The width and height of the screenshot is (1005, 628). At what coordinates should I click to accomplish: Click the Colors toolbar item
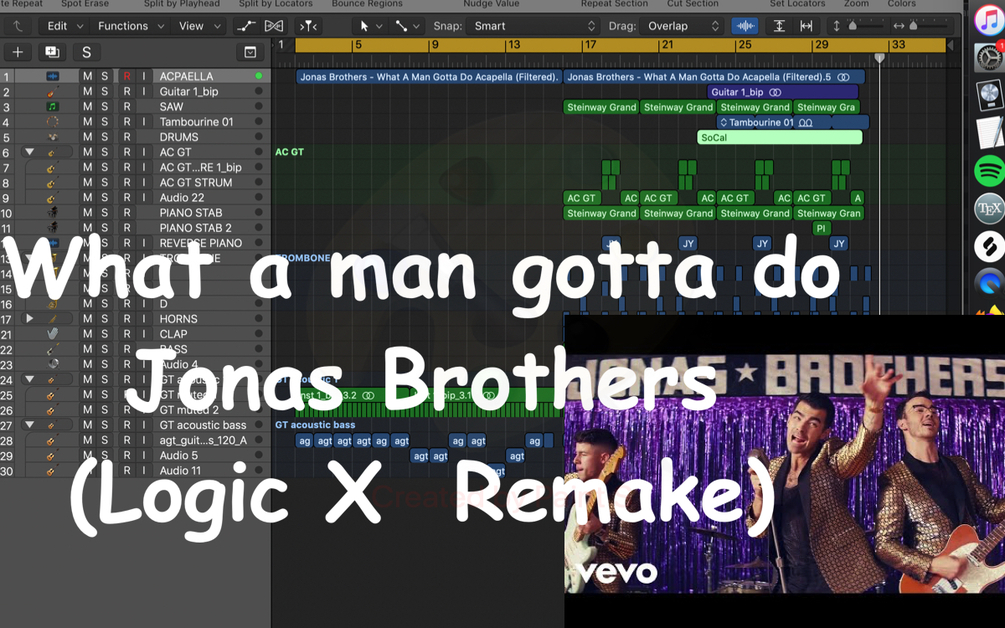[x=901, y=4]
